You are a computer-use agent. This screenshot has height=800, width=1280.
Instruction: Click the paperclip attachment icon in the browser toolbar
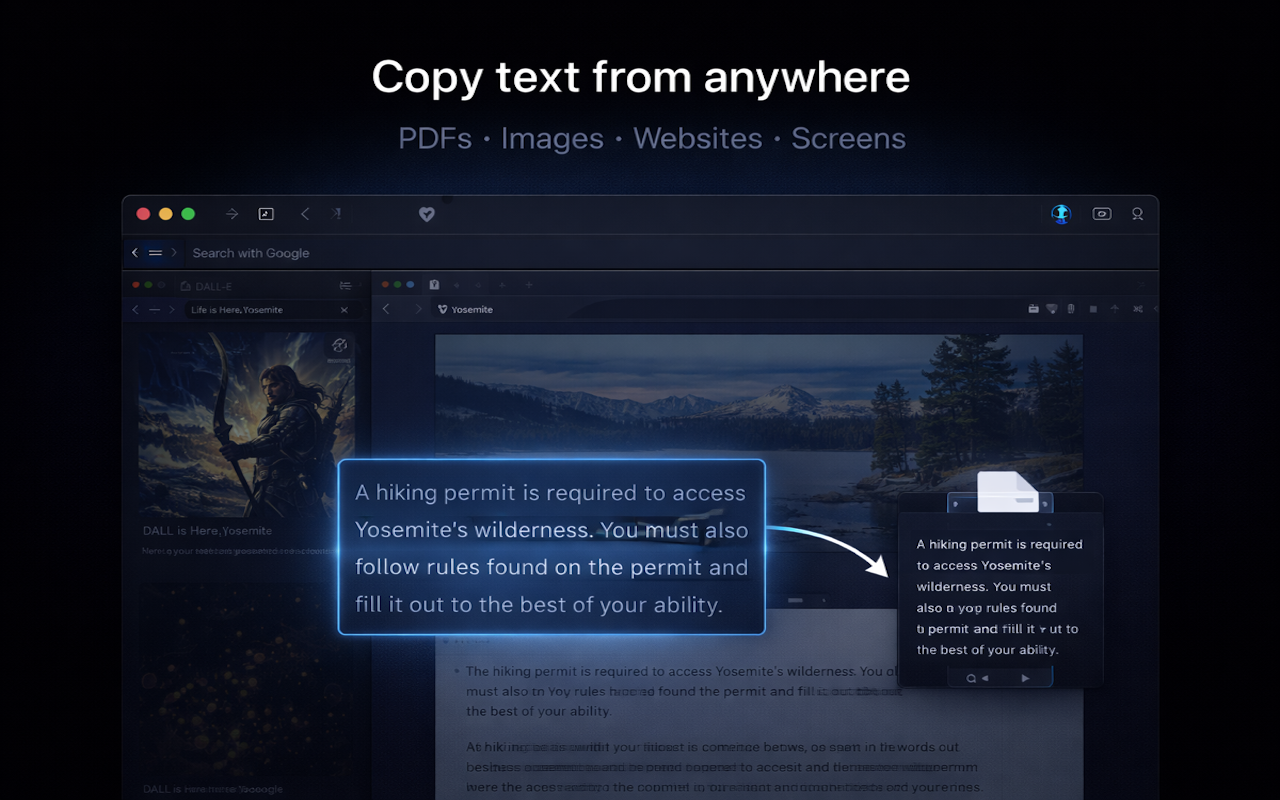tap(1071, 309)
